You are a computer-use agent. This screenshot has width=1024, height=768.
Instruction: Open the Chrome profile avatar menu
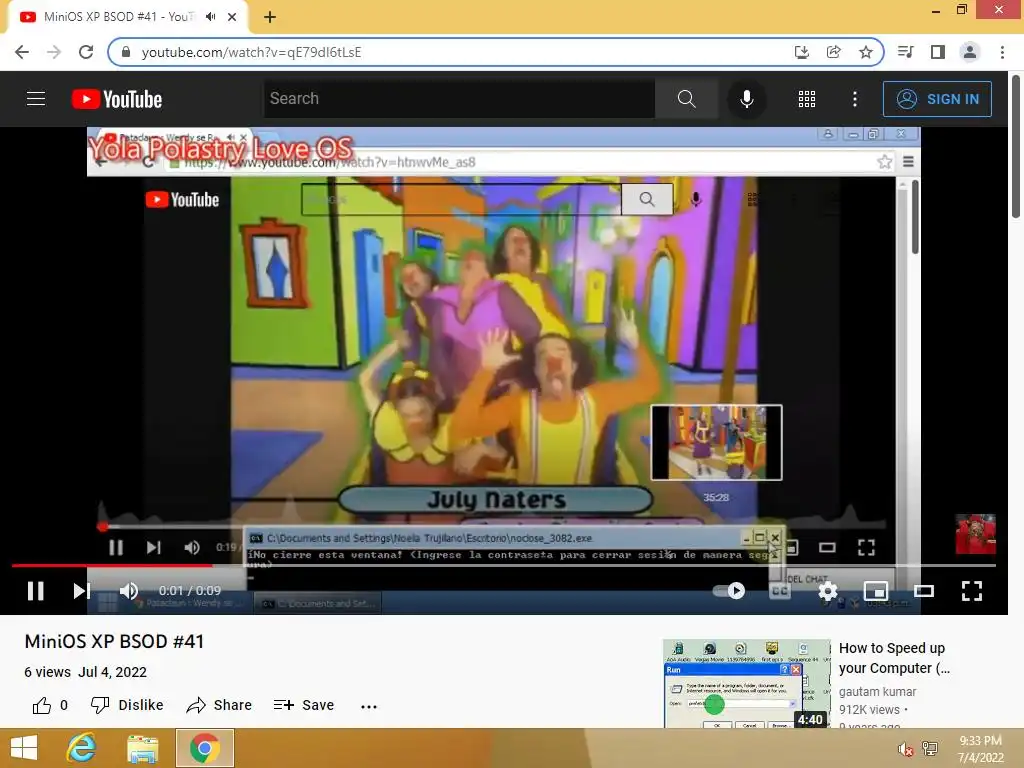coord(969,52)
